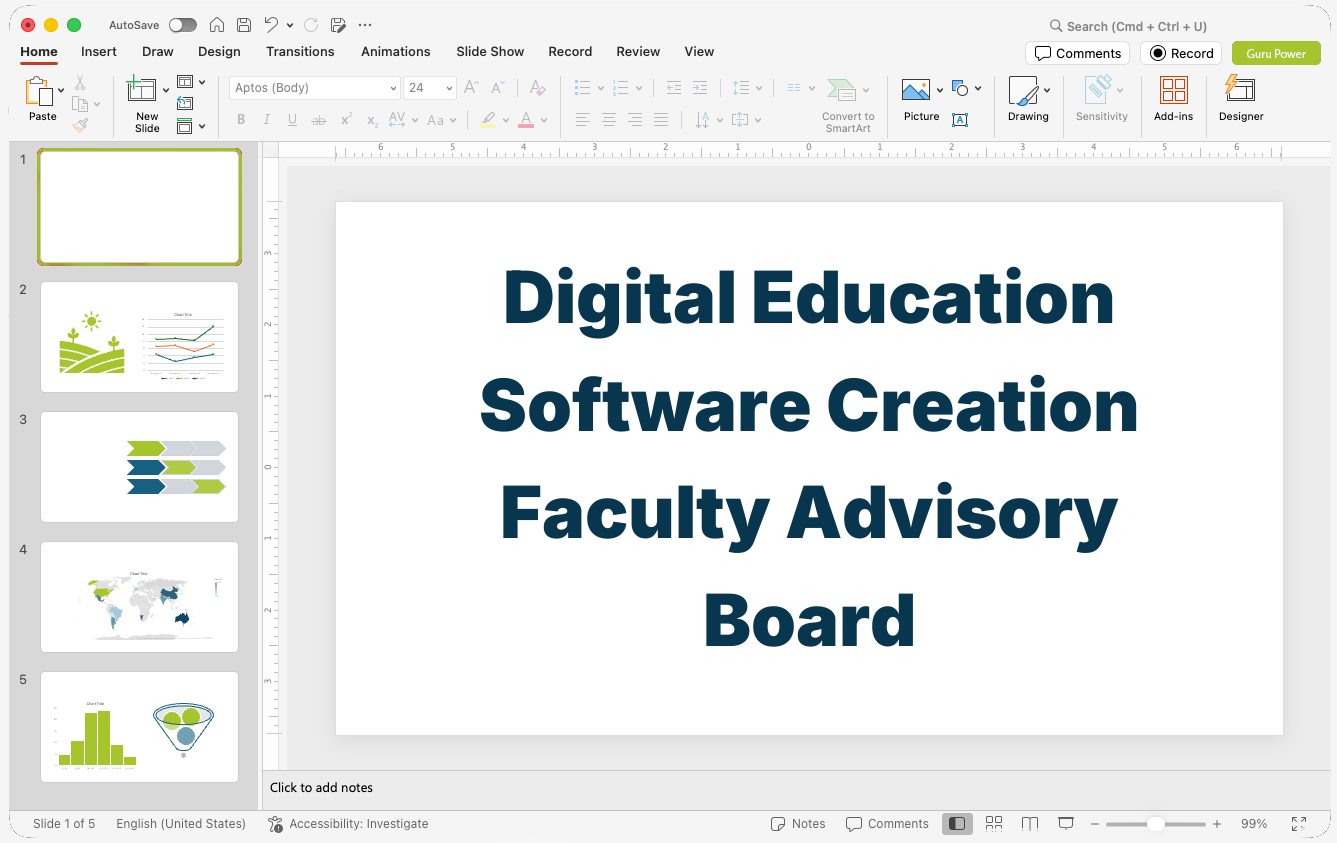The image size is (1337, 843).
Task: Switch to the Design tab
Action: click(x=219, y=52)
